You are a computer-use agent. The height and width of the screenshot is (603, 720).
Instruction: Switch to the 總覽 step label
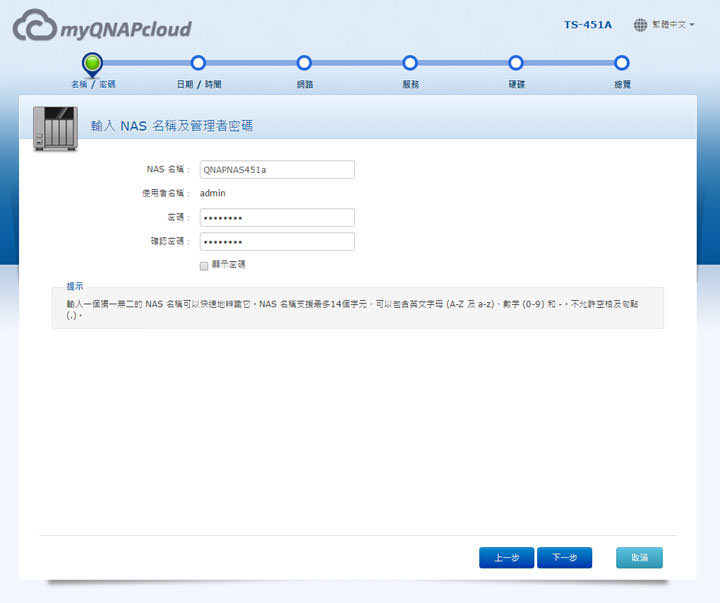click(x=622, y=85)
